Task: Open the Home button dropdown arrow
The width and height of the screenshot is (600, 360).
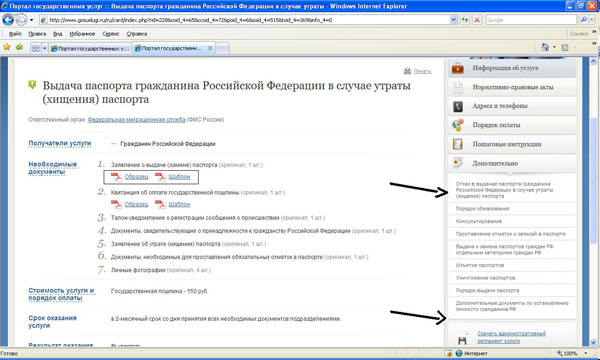Action: 554,47
